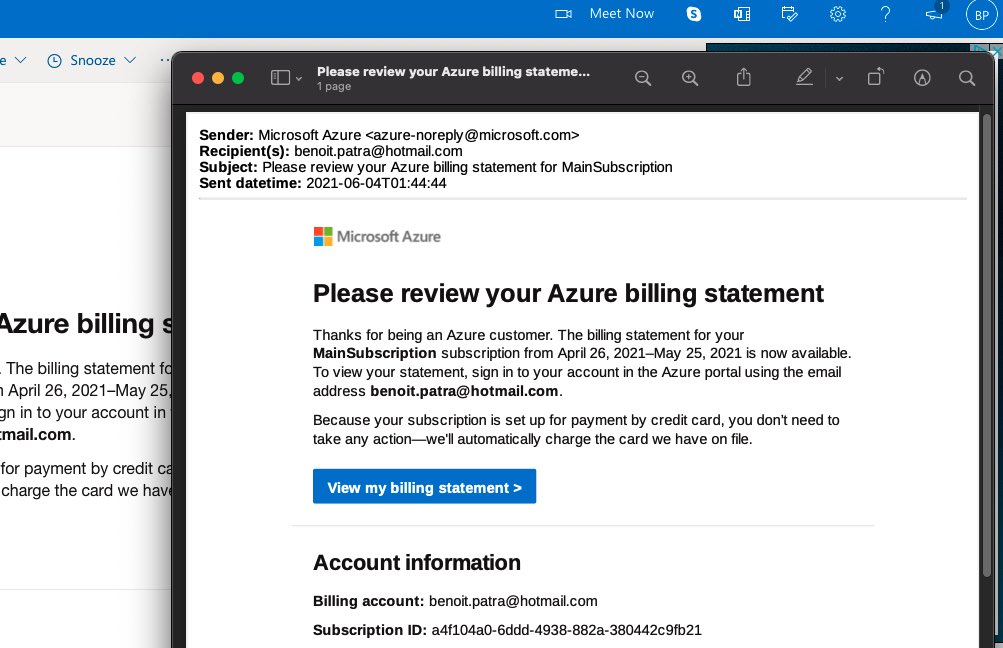Open My Day calendar-check icon
1003x648 pixels.
coord(789,14)
